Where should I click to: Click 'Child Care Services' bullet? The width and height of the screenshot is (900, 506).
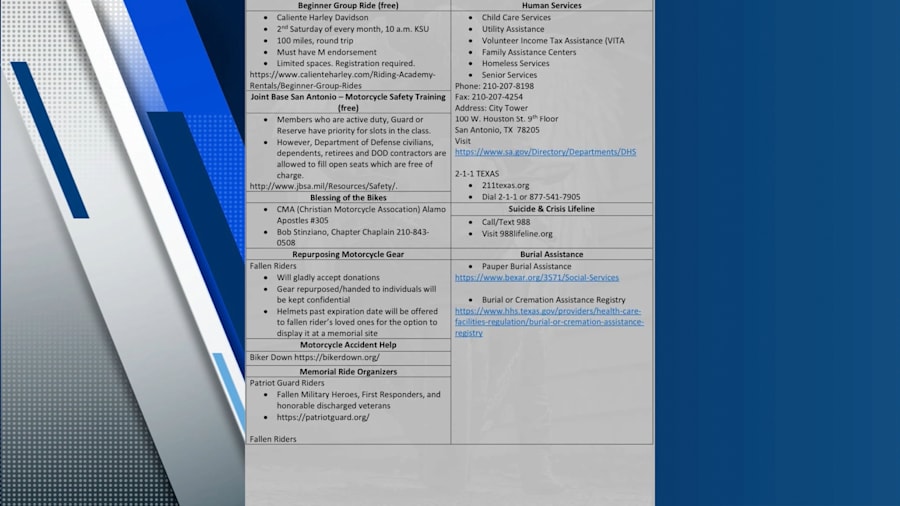tap(516, 18)
